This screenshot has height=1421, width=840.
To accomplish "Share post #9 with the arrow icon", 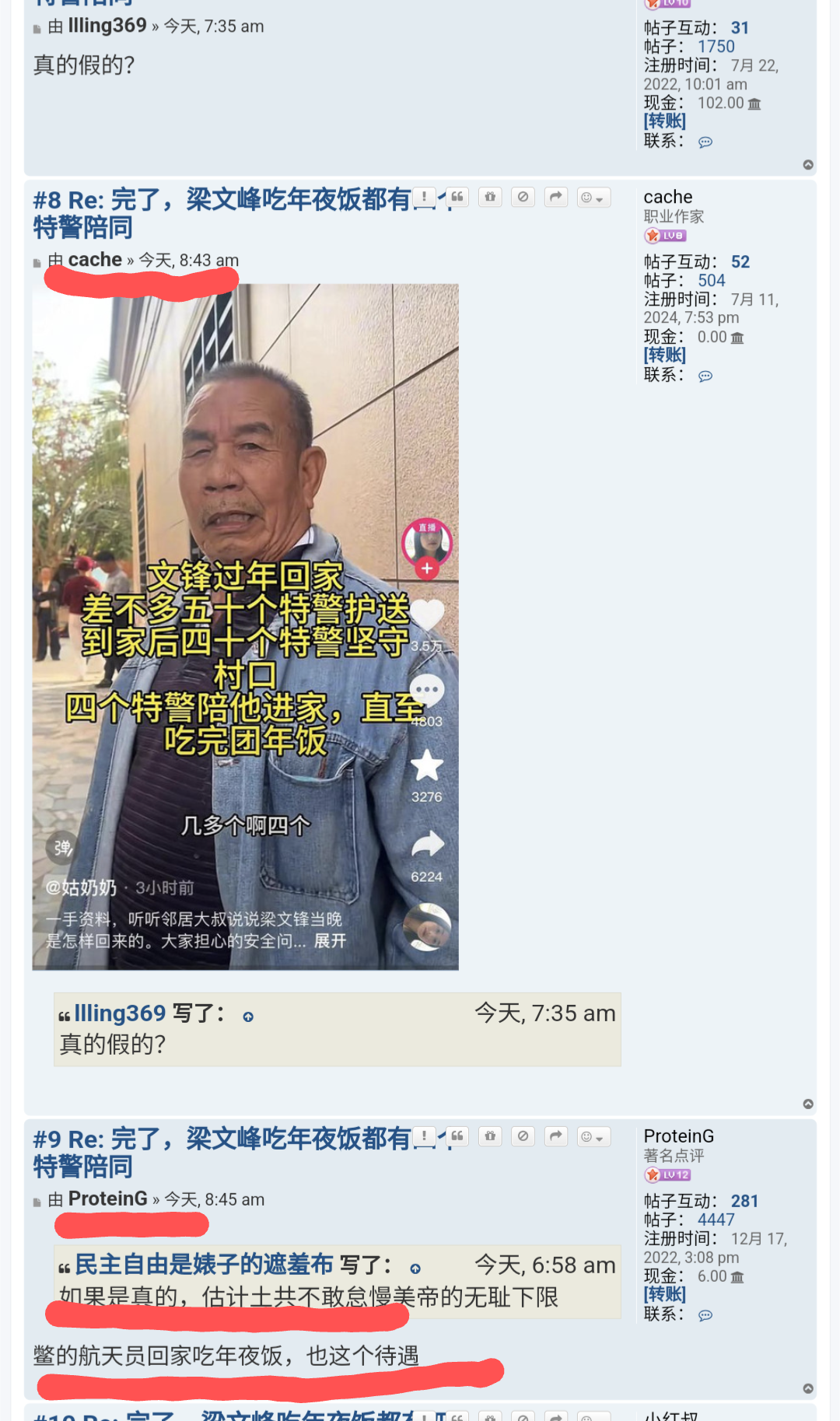I will point(555,1137).
